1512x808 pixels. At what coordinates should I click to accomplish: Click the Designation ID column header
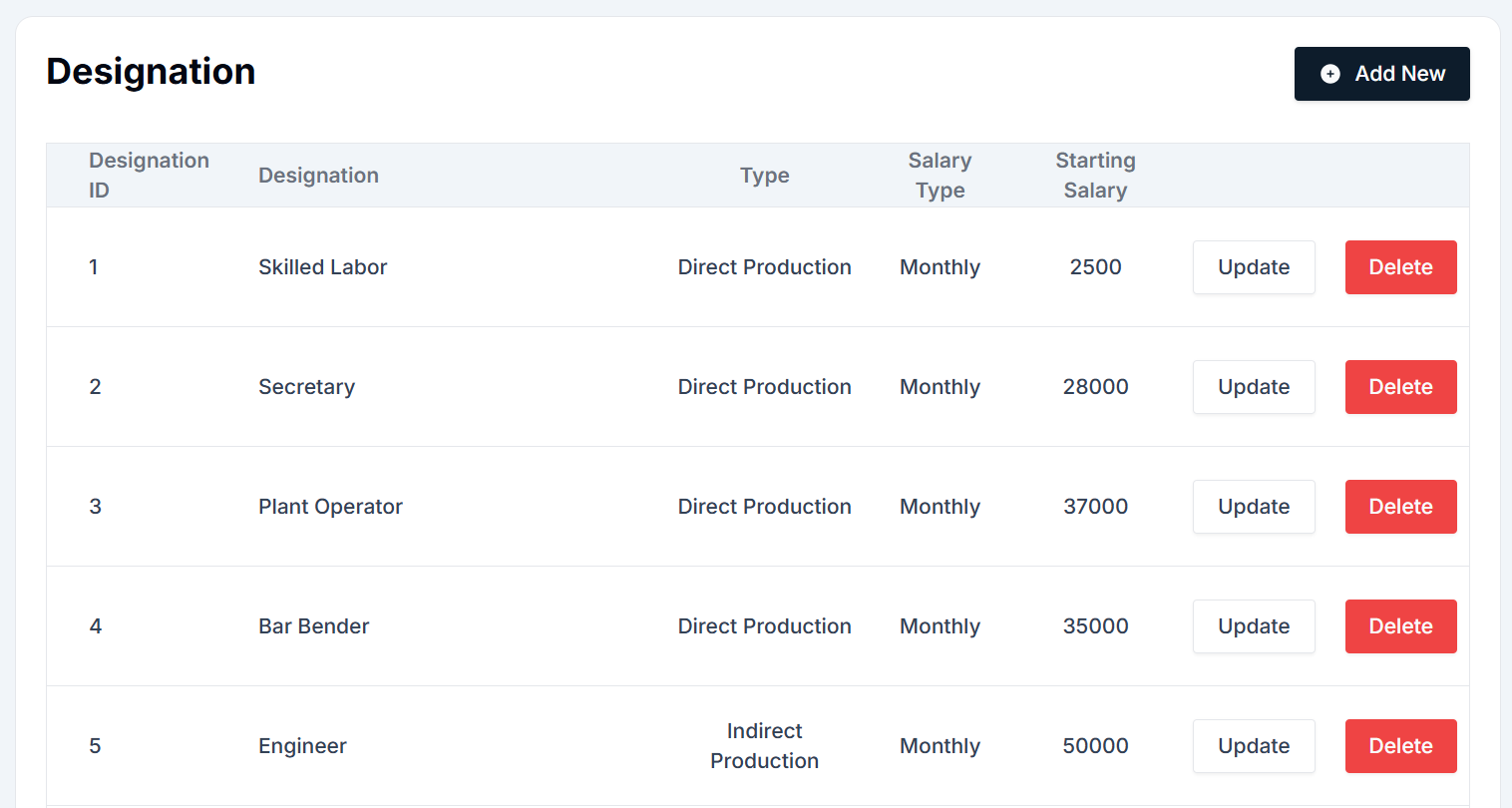click(149, 175)
